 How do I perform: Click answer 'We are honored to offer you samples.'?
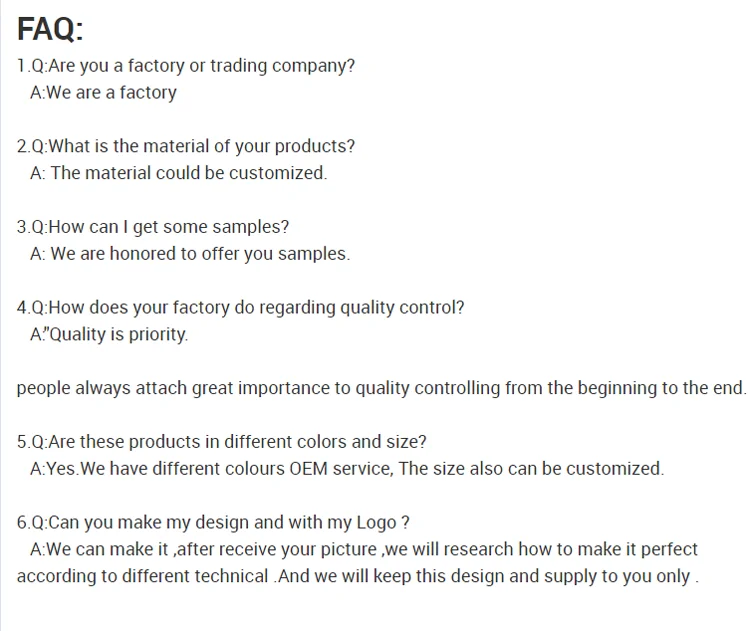[x=190, y=254]
